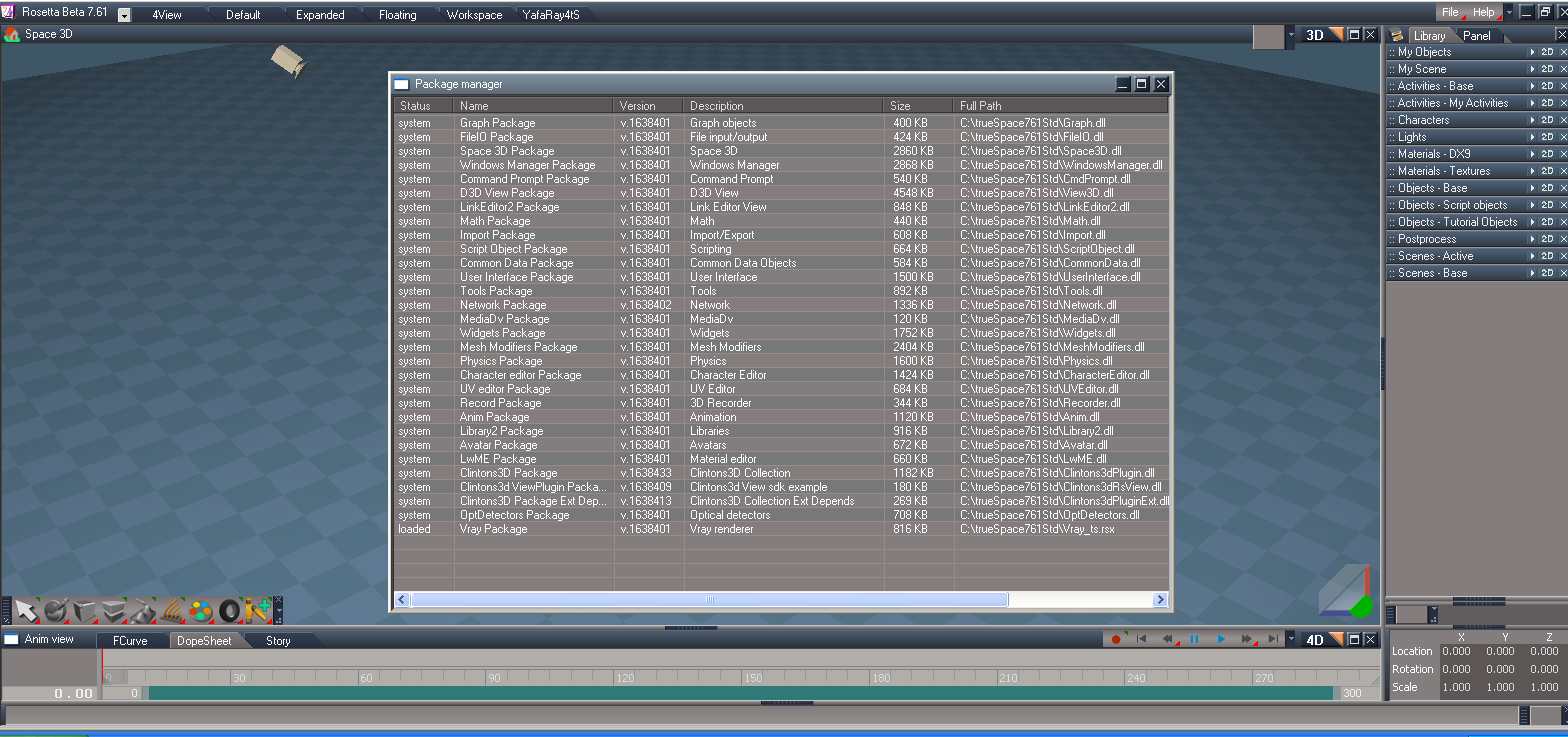Click the Library cabinet icon

click(1397, 35)
